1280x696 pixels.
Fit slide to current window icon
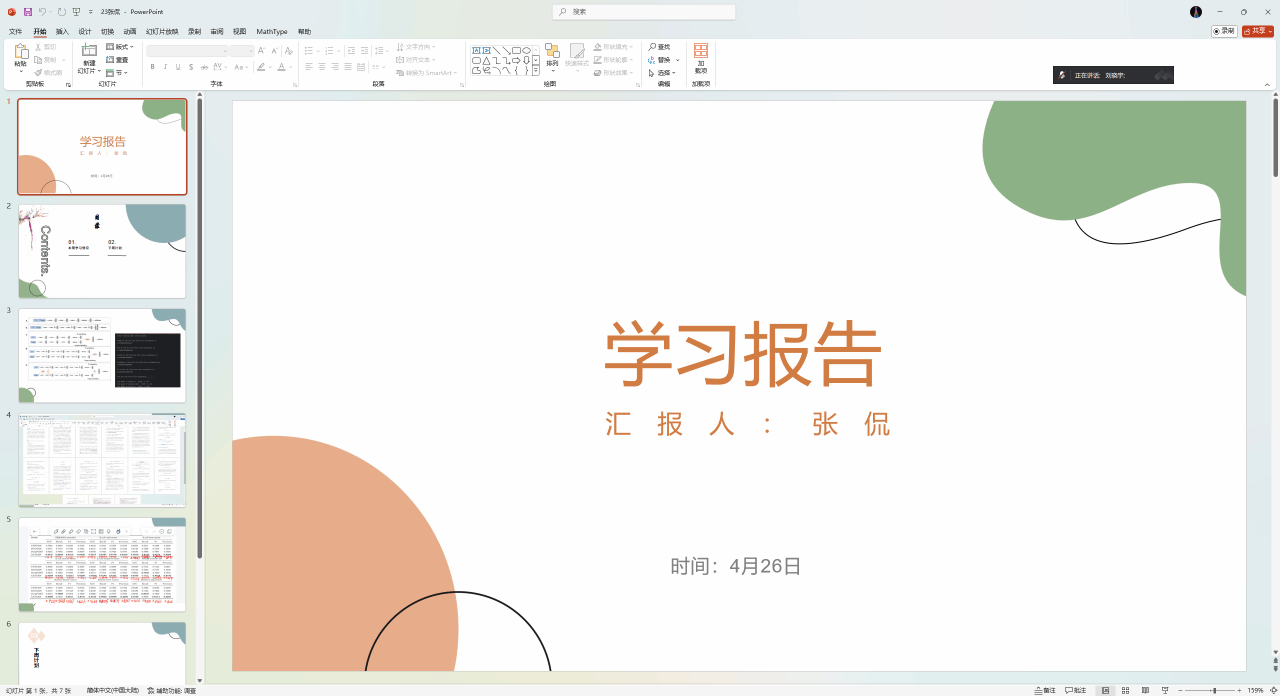coord(1273,690)
